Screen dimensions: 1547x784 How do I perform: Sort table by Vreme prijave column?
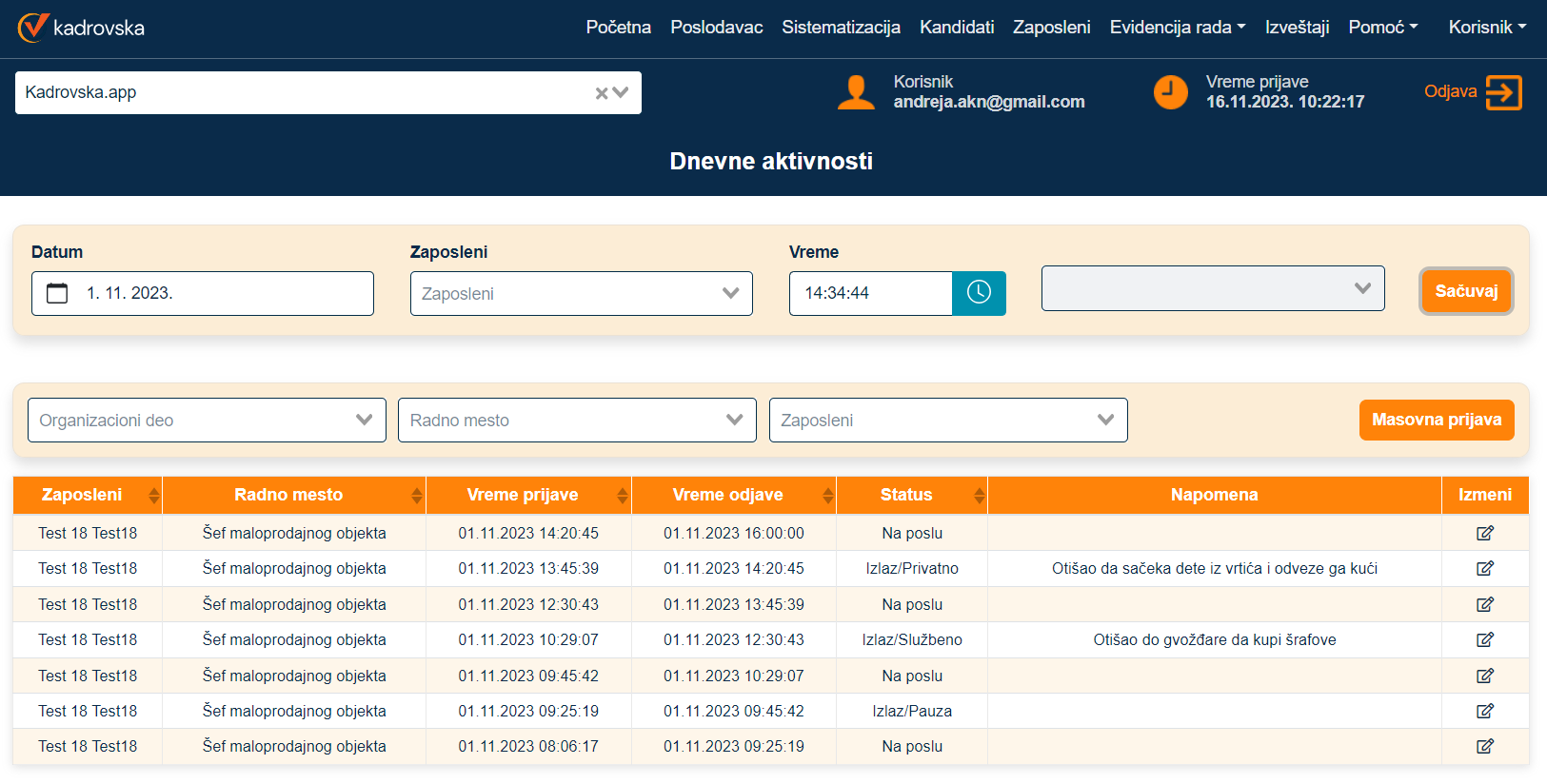(x=622, y=496)
